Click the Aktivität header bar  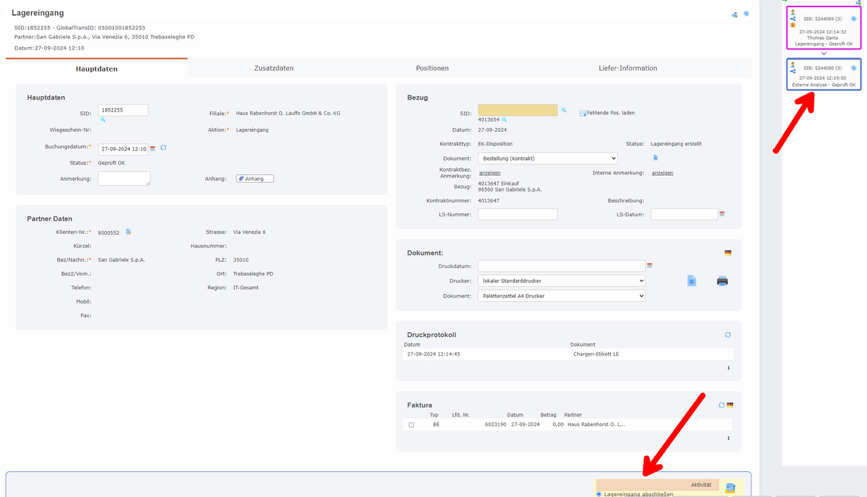657,485
